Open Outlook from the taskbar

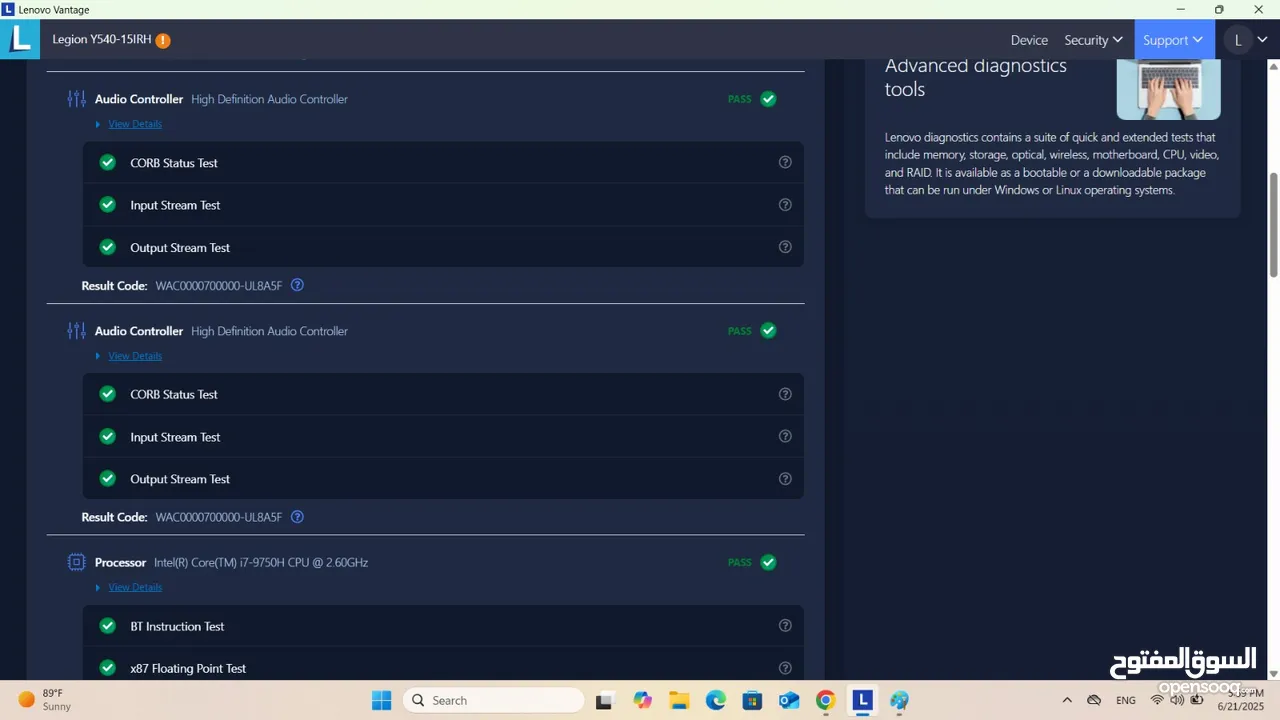pyautogui.click(x=789, y=701)
